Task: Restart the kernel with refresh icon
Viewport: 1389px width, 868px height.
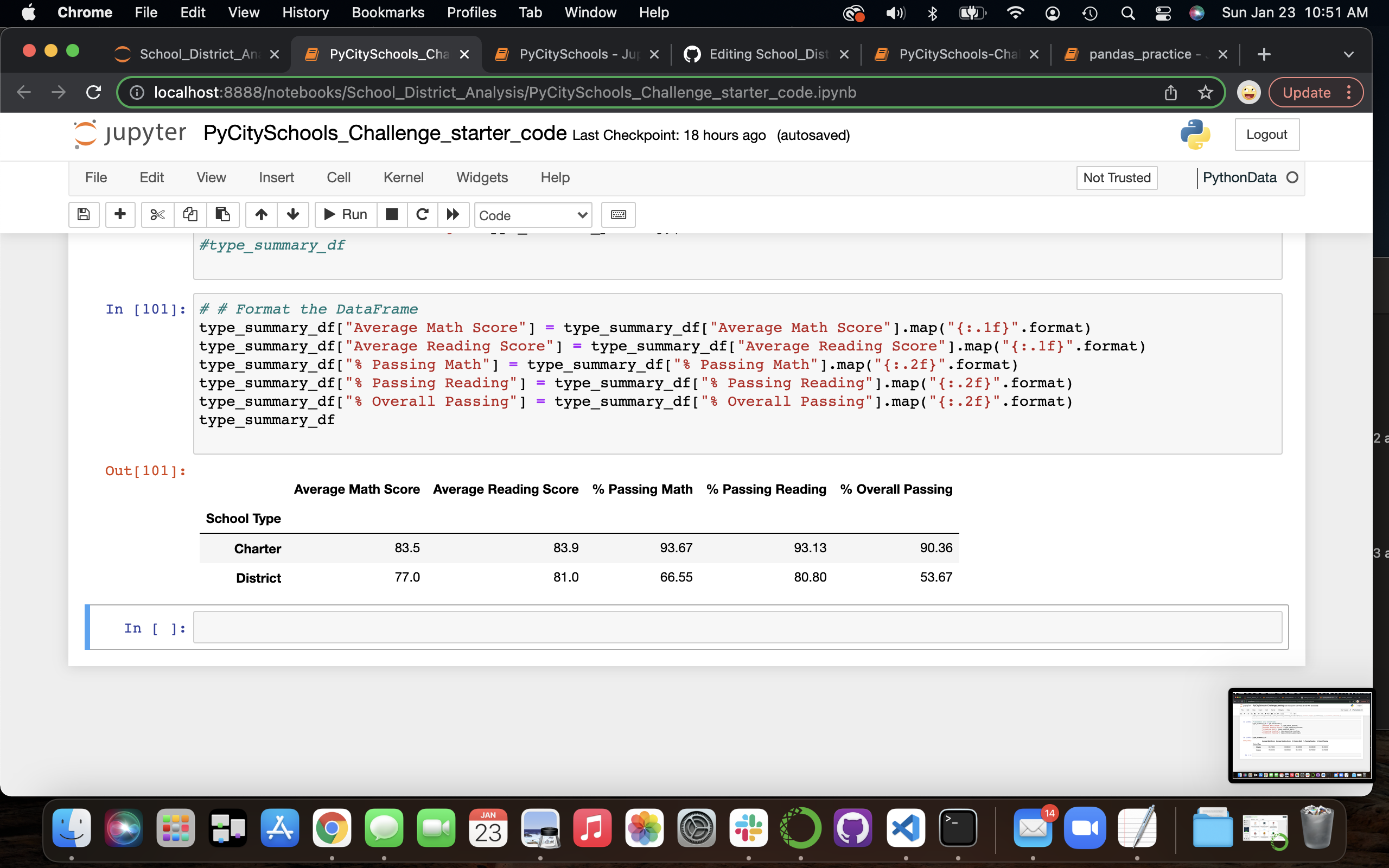Action: click(x=423, y=214)
